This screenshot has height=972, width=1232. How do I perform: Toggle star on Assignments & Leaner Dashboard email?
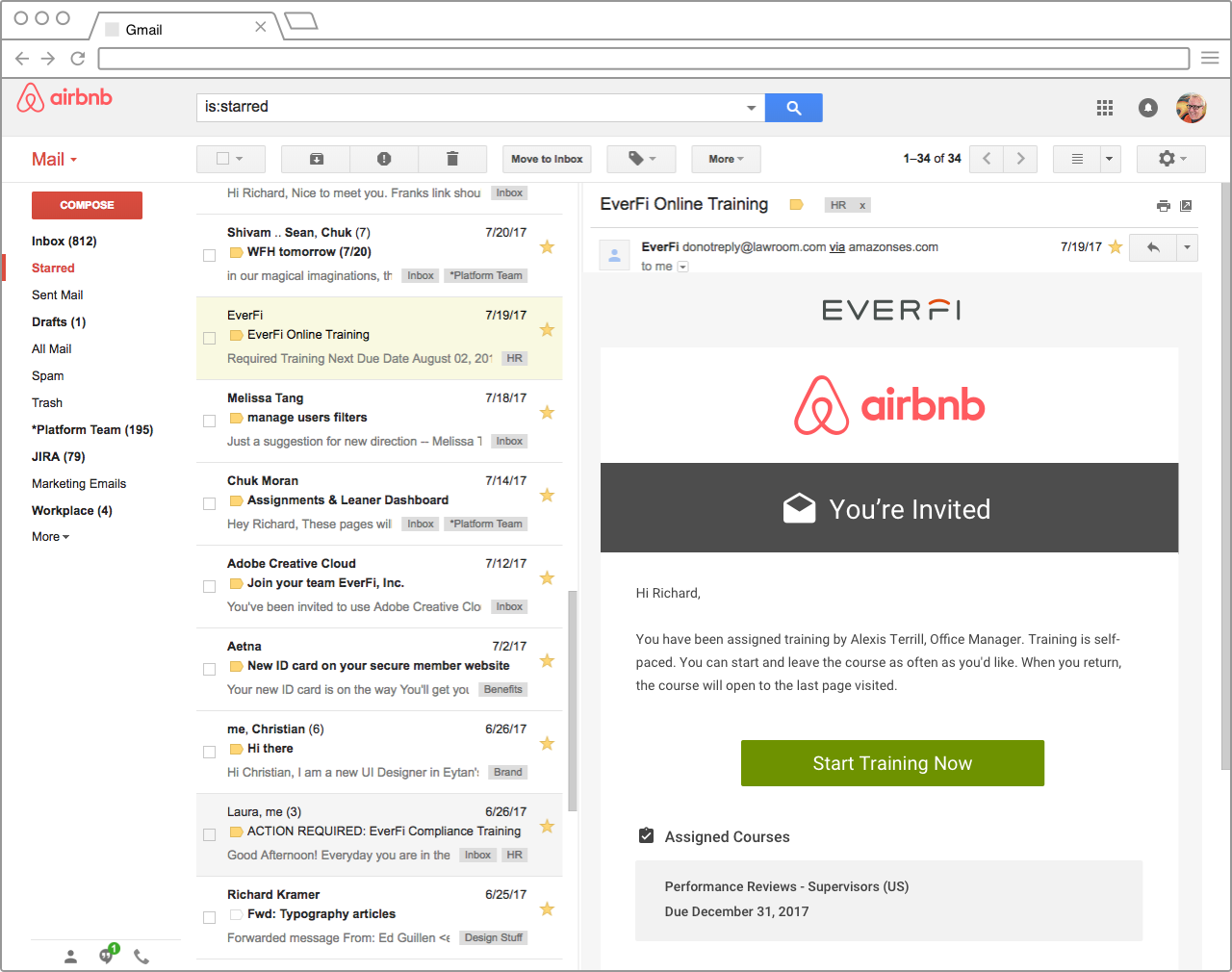pos(547,496)
